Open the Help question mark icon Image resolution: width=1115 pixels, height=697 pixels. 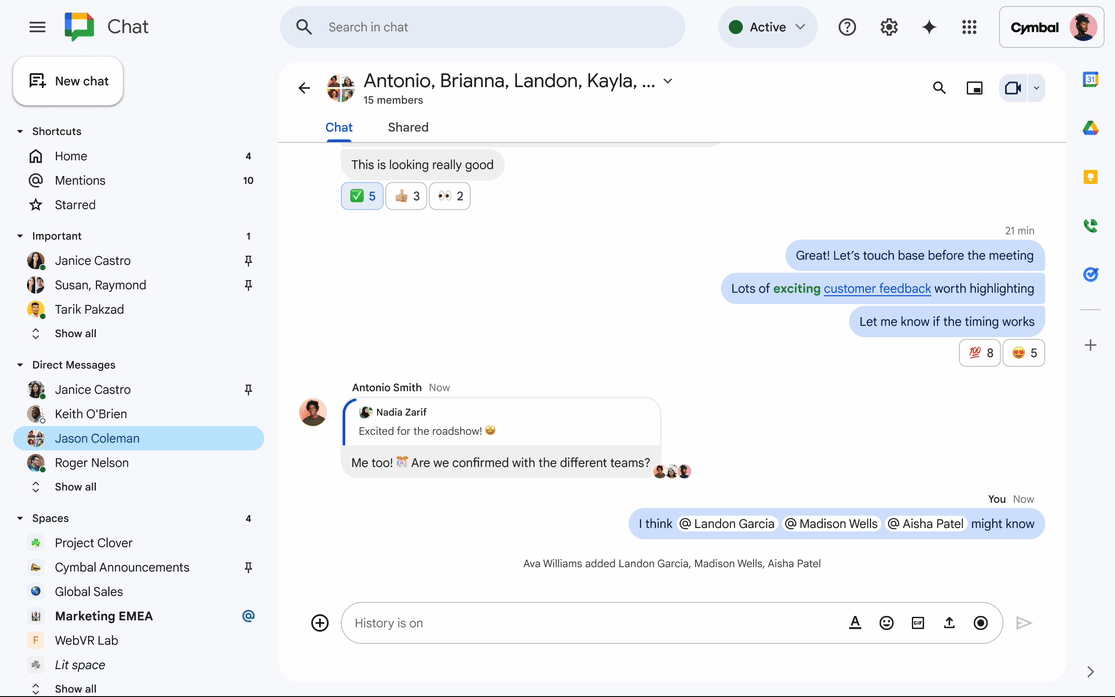tap(847, 27)
